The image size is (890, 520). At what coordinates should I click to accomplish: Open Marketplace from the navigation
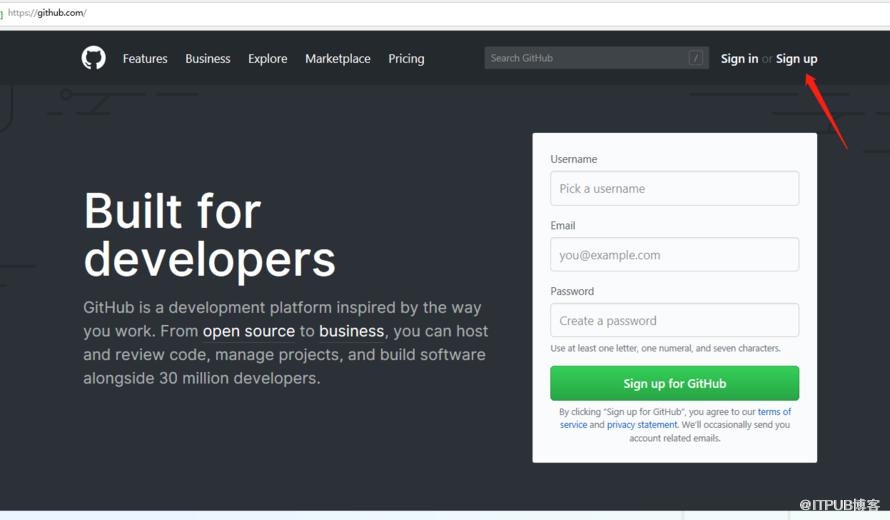pyautogui.click(x=338, y=58)
